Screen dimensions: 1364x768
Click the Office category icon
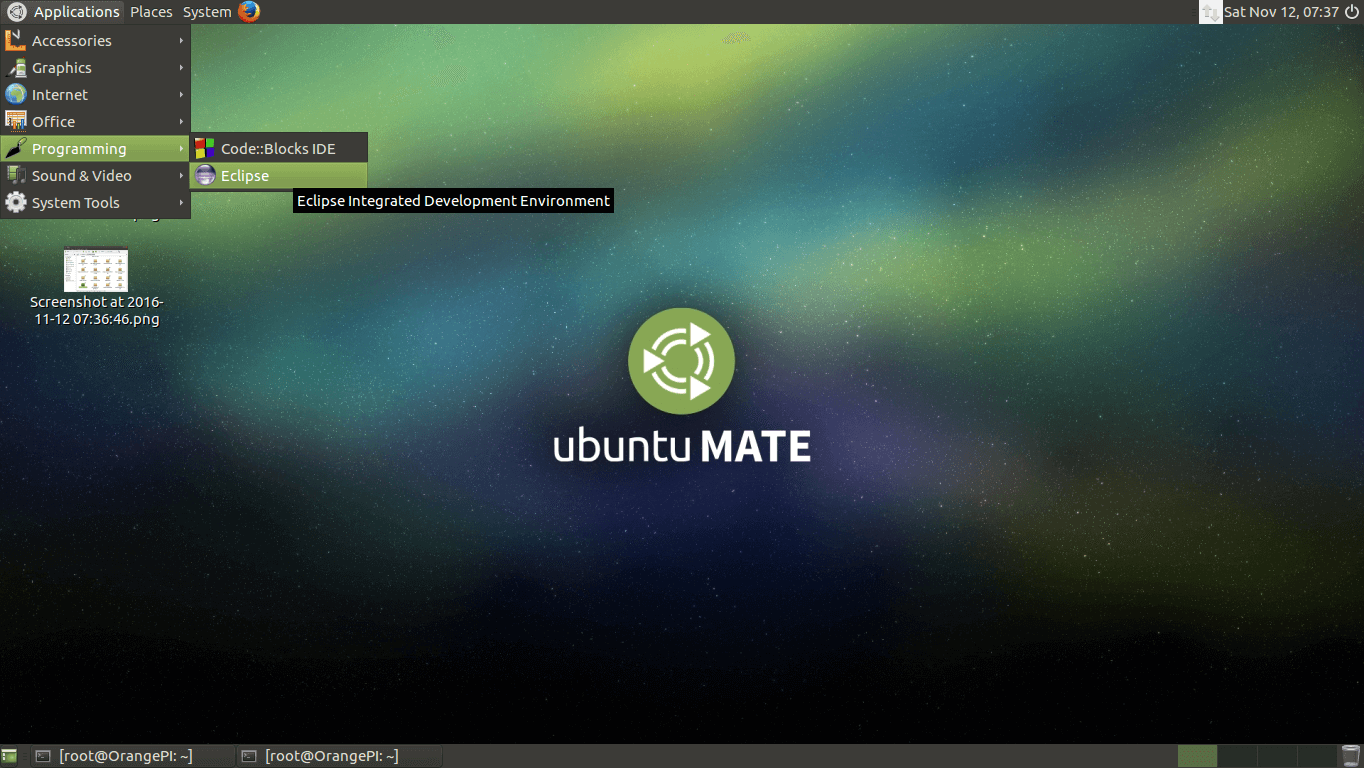[15, 121]
